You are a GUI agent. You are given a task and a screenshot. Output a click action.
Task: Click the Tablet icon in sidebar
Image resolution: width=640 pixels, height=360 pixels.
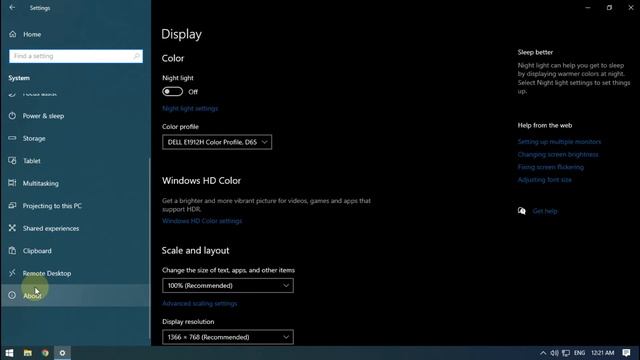tap(12, 160)
